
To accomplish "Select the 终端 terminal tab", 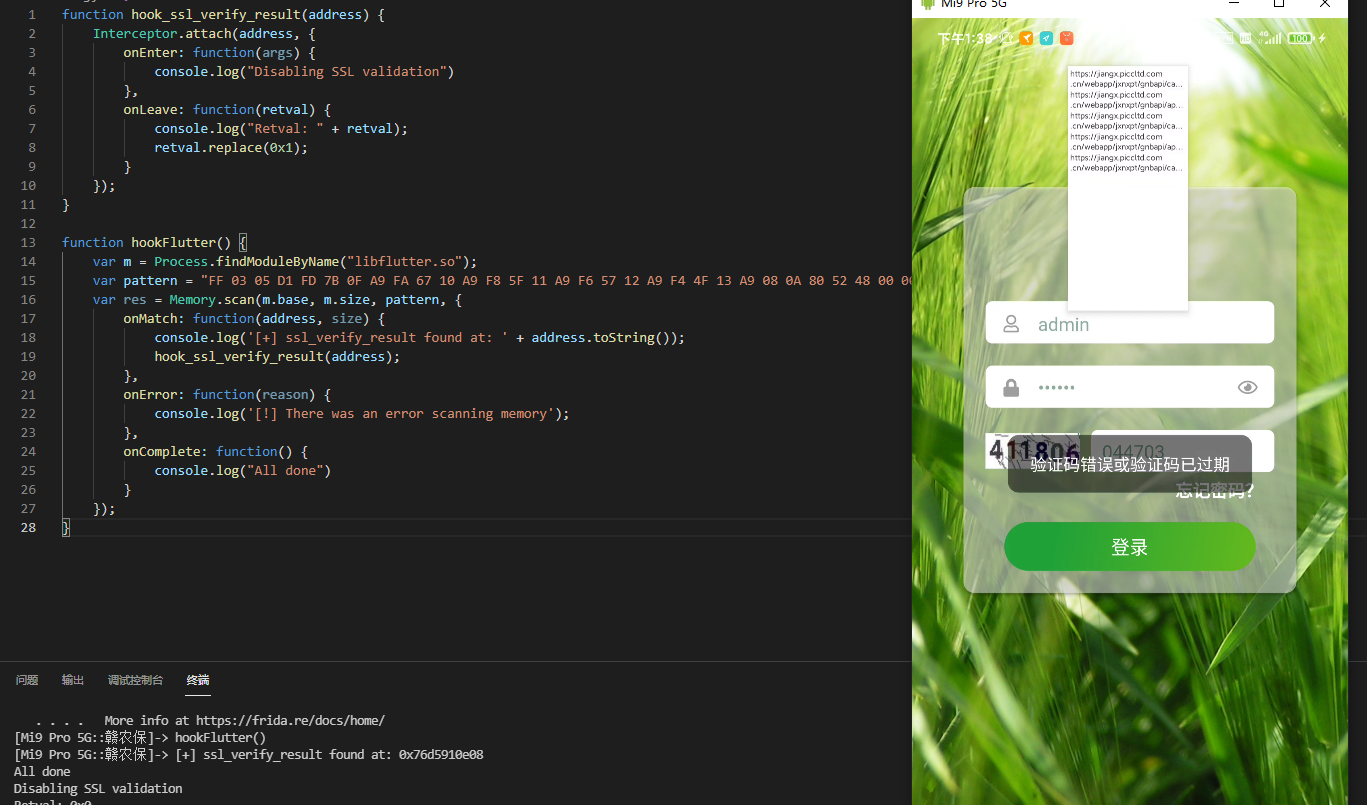I will pos(198,680).
